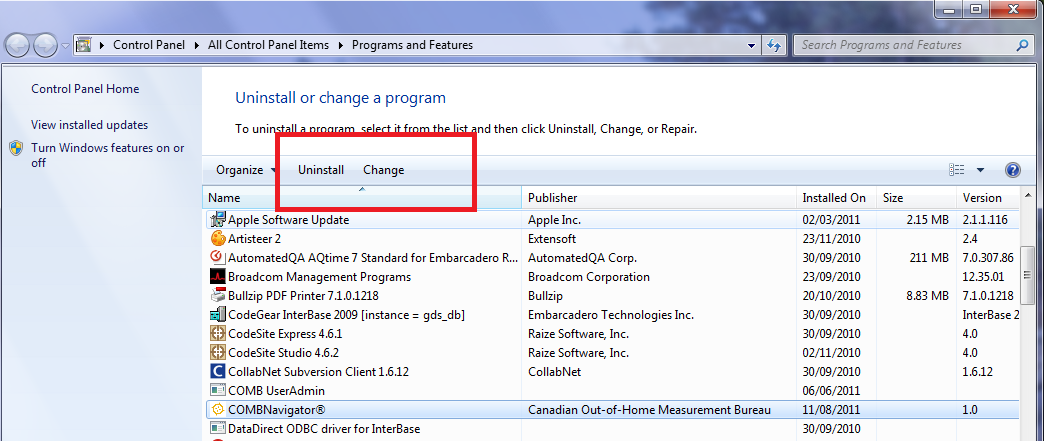Click the blue Help question mark icon
Viewport: 1044px width, 441px height.
(x=1012, y=170)
